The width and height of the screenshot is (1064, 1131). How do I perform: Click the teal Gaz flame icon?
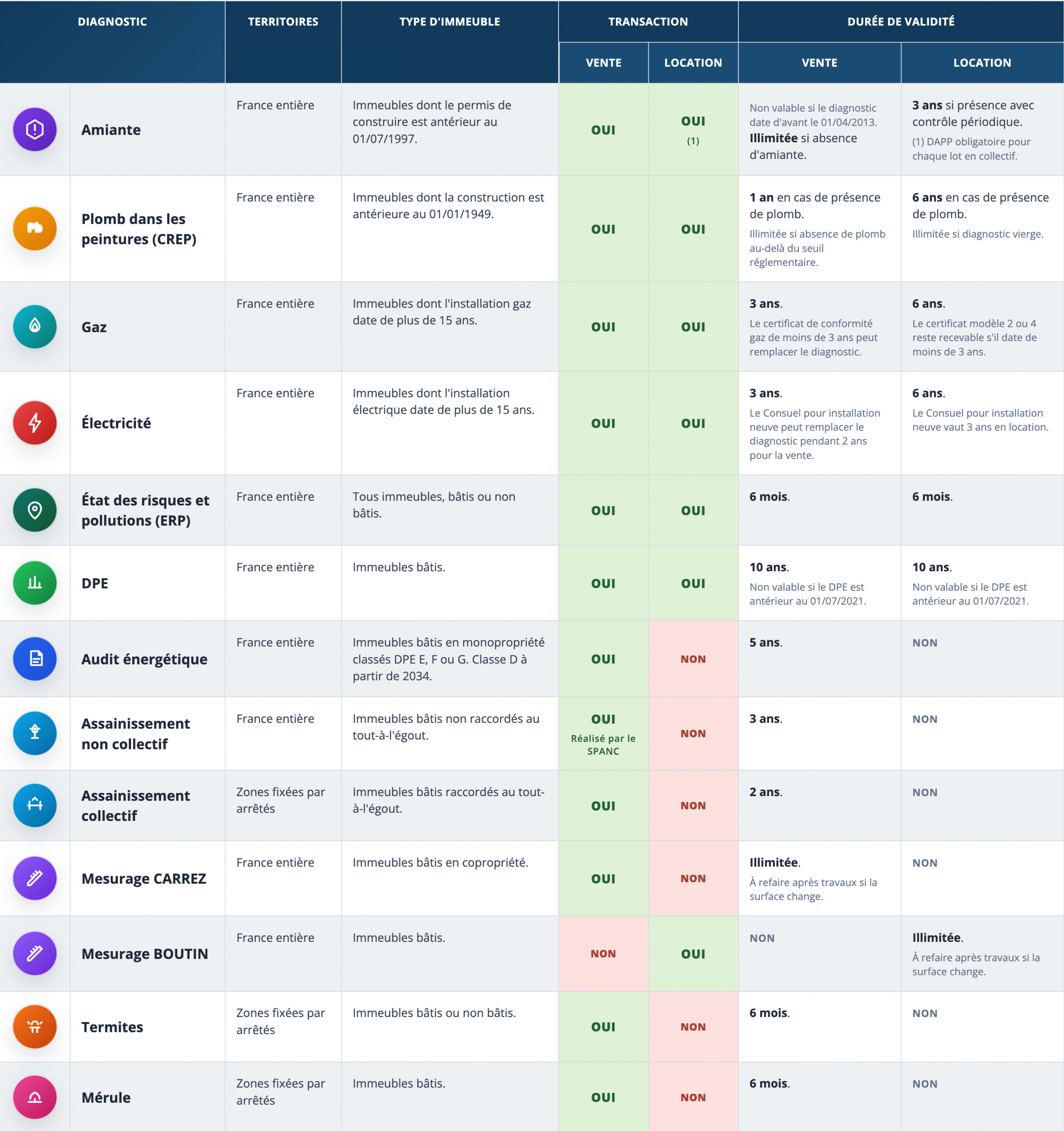pos(35,326)
